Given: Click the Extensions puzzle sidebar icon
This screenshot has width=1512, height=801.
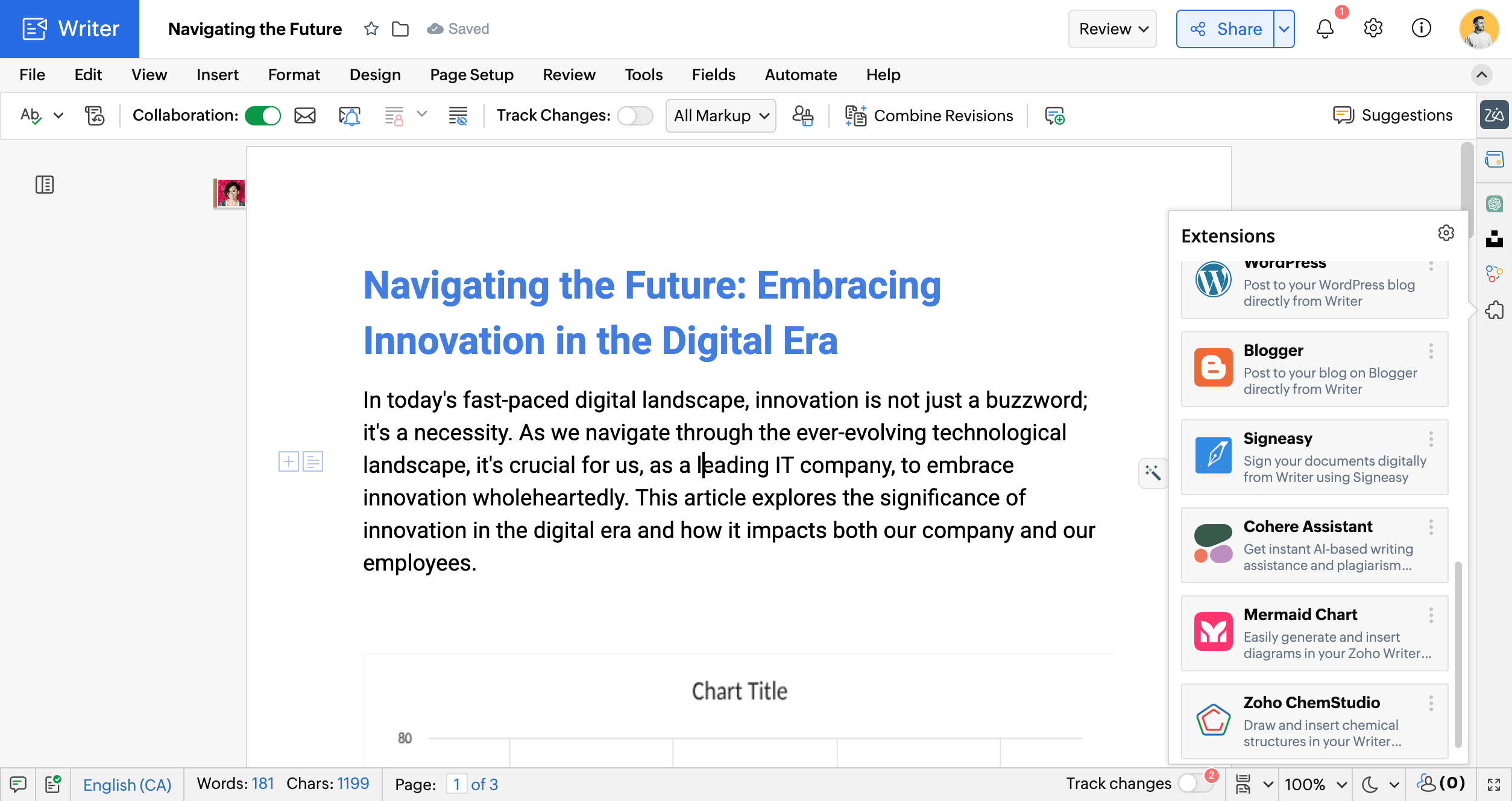Looking at the screenshot, I should tap(1494, 310).
